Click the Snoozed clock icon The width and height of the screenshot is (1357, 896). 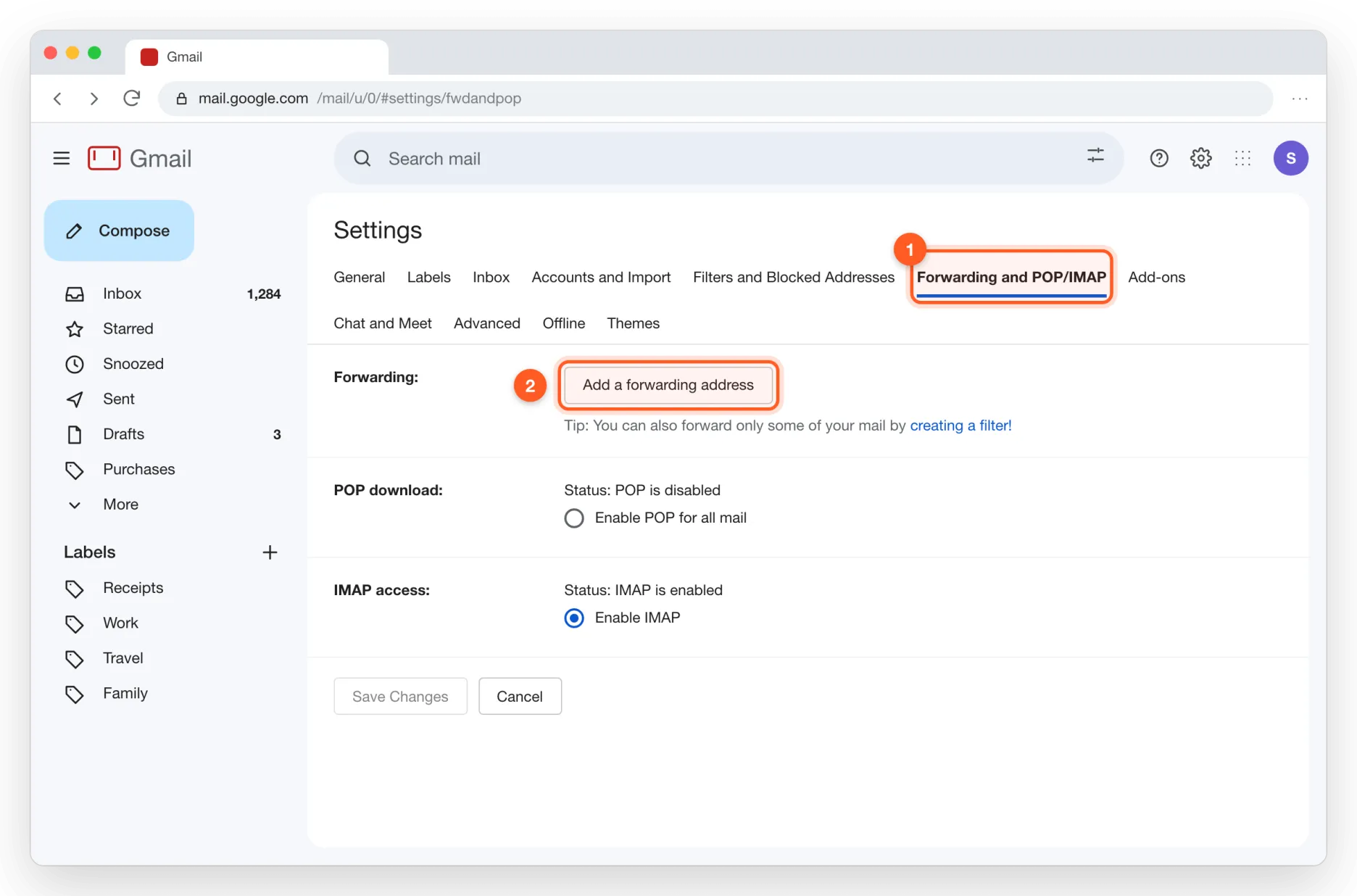click(x=75, y=364)
